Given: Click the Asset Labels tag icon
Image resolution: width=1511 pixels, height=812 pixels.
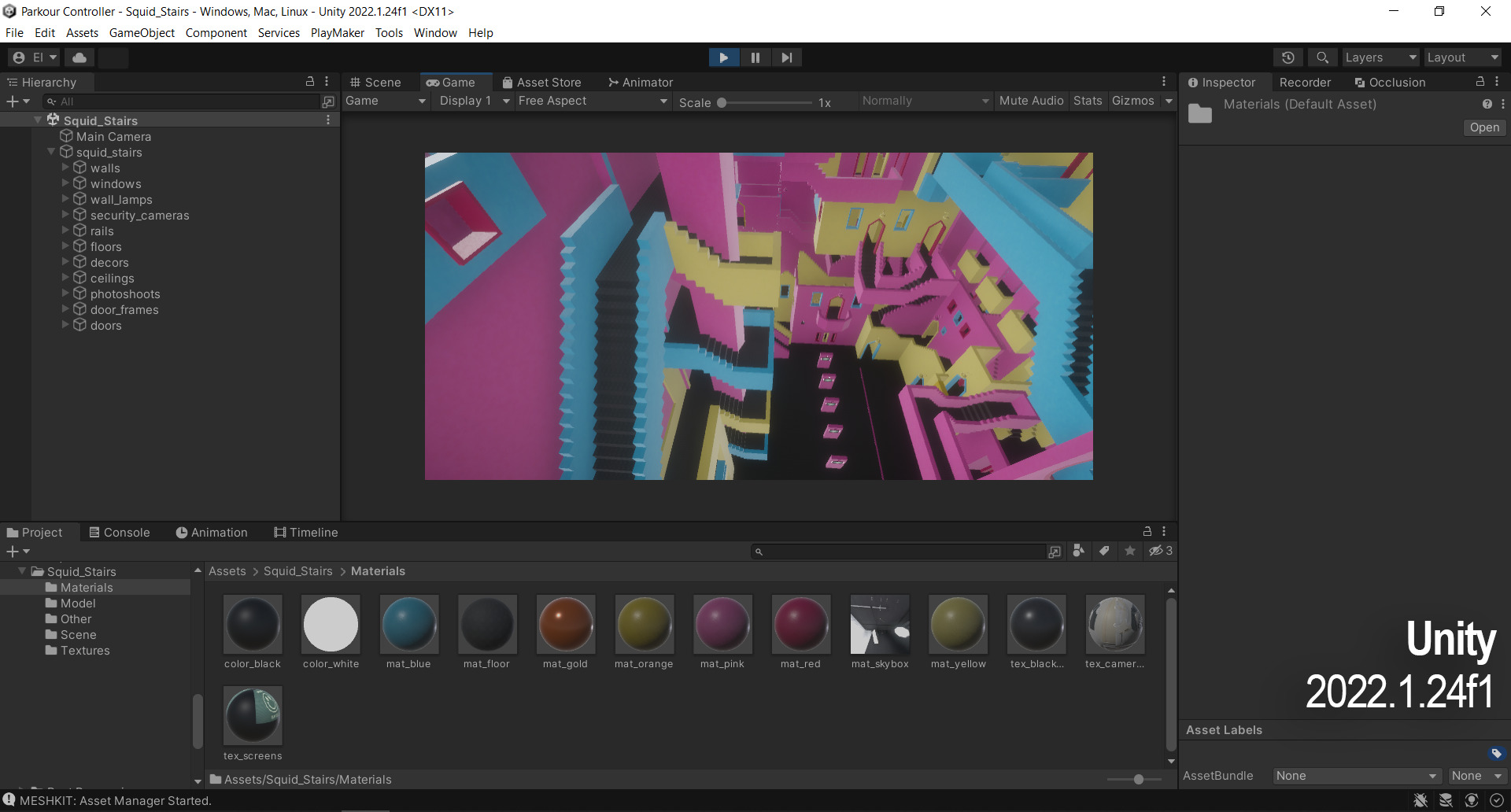Looking at the screenshot, I should tap(1496, 754).
